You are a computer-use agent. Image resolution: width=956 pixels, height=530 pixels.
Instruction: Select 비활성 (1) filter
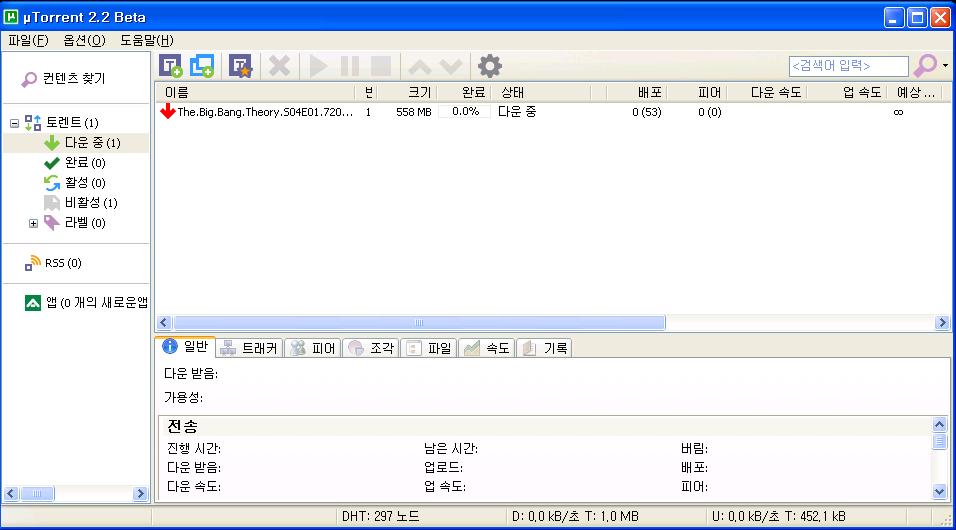pyautogui.click(x=81, y=202)
